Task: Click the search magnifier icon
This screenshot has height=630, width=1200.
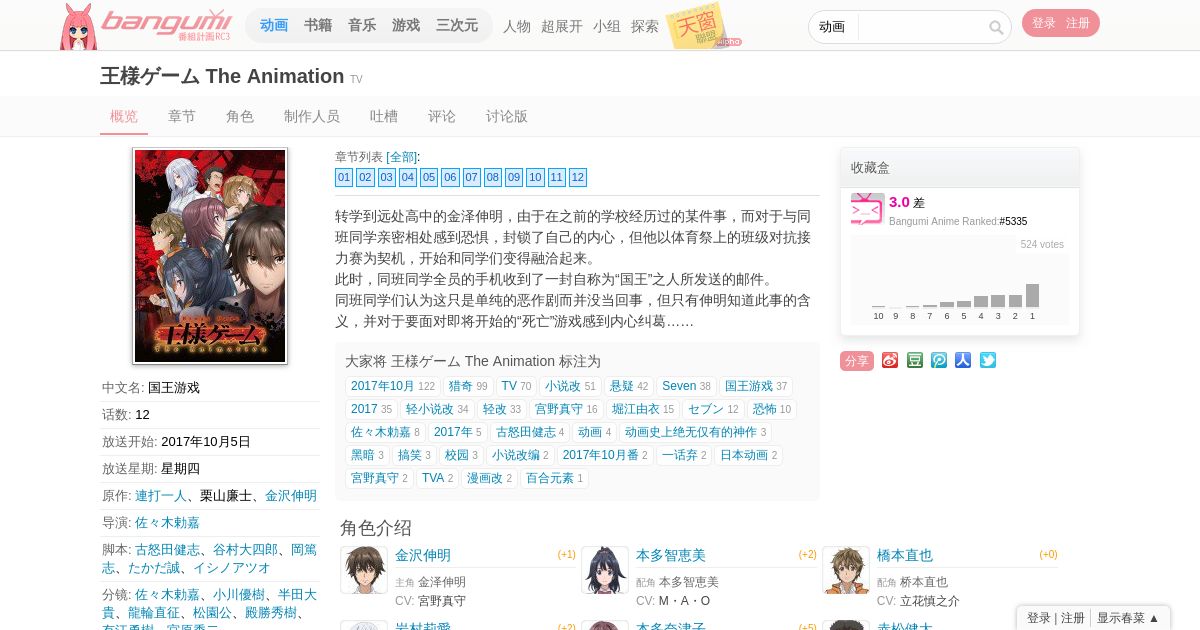Action: (996, 27)
